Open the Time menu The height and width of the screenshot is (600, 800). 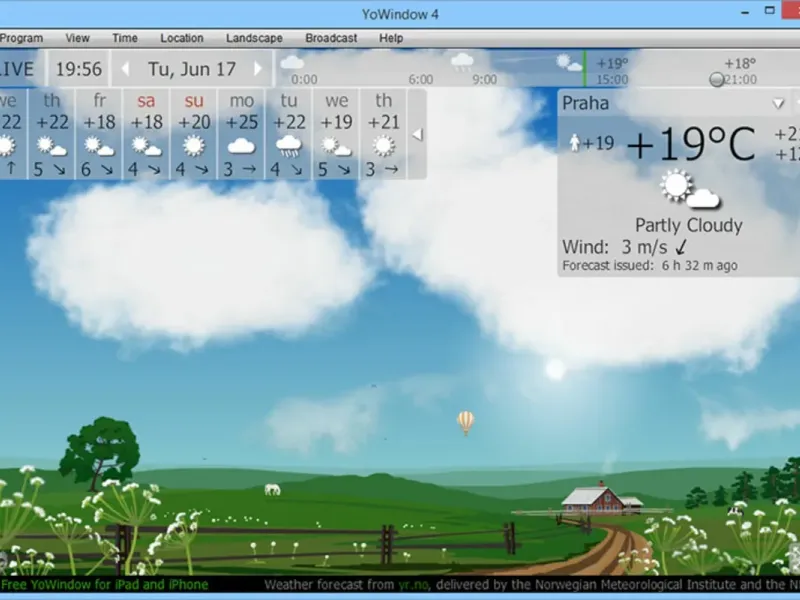click(x=124, y=38)
